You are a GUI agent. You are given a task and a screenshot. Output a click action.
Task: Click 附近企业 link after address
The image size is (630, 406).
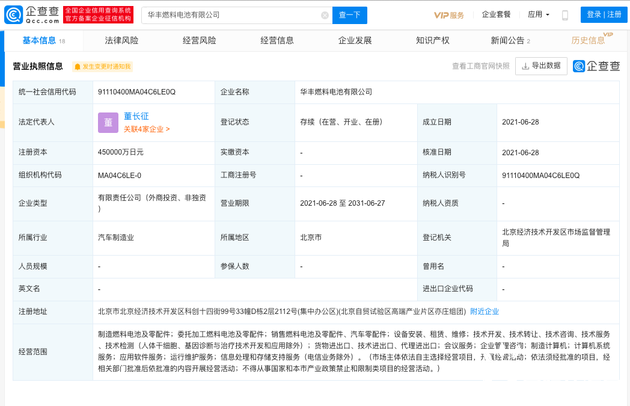coord(485,312)
